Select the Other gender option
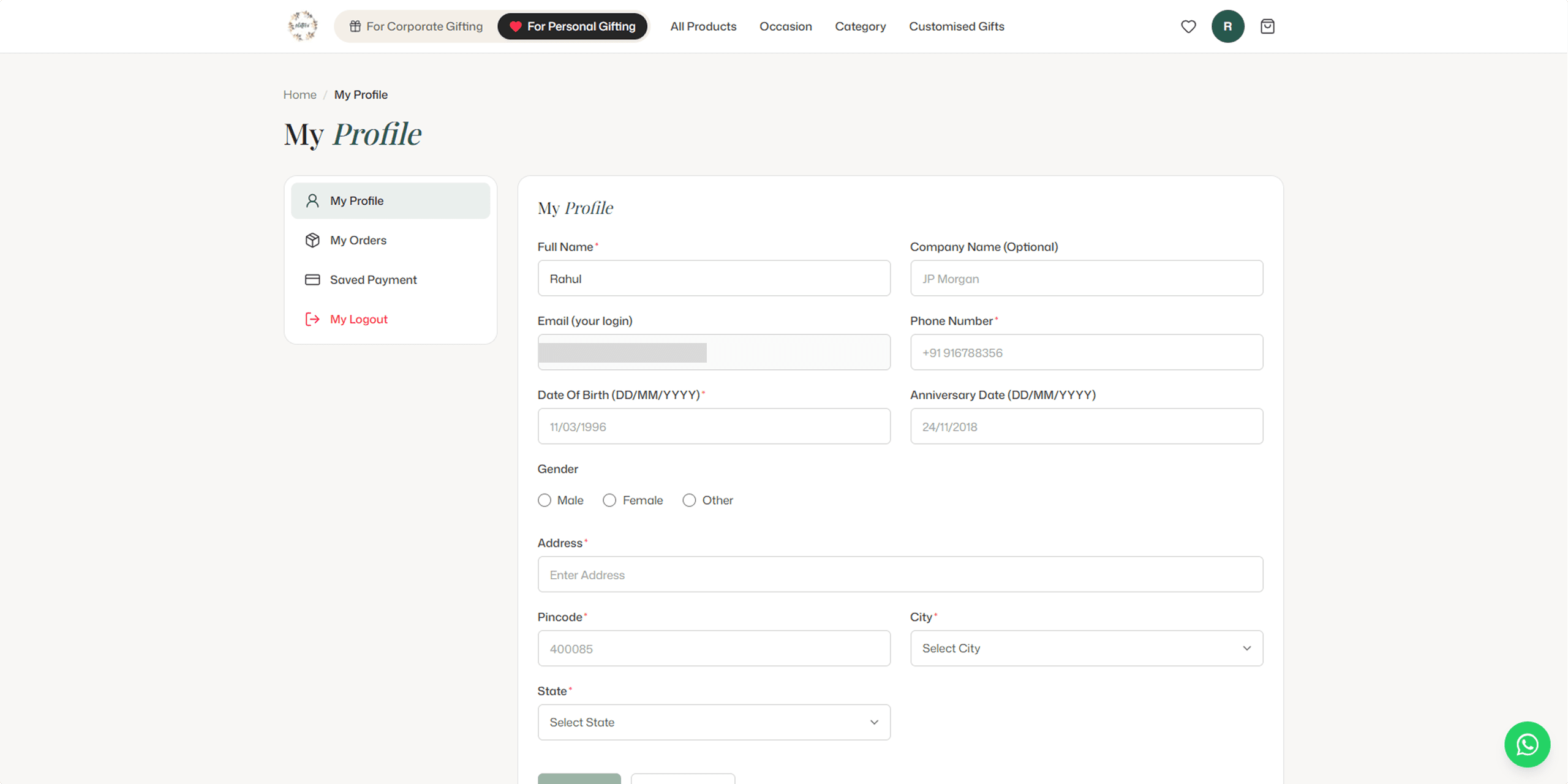 tap(689, 500)
